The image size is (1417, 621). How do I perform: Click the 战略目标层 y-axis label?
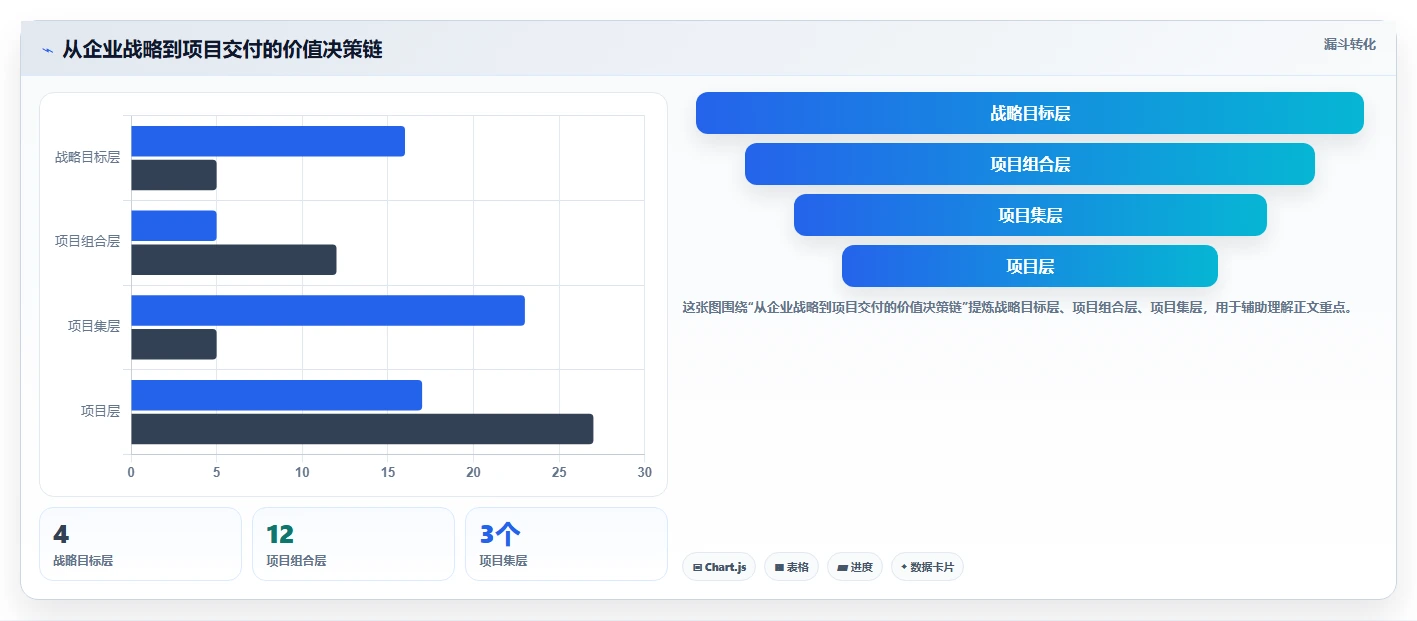[x=87, y=157]
